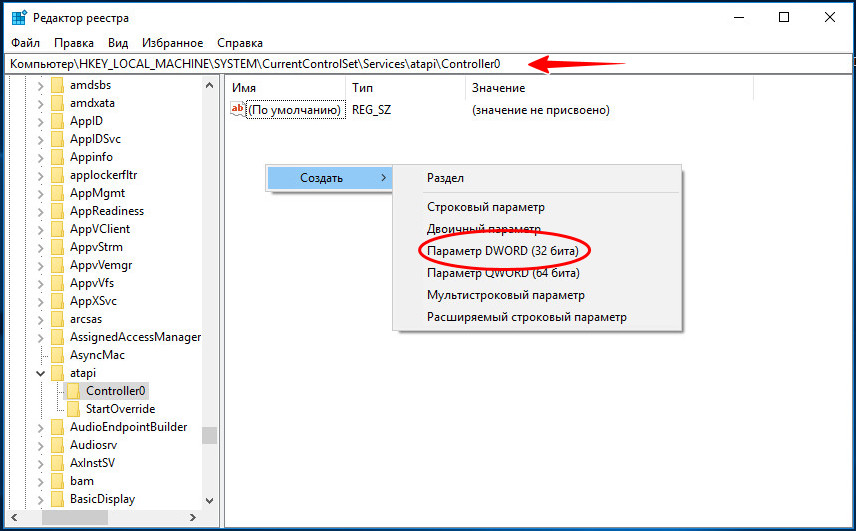Click the string value ab icon
856x531 pixels.
click(x=237, y=109)
